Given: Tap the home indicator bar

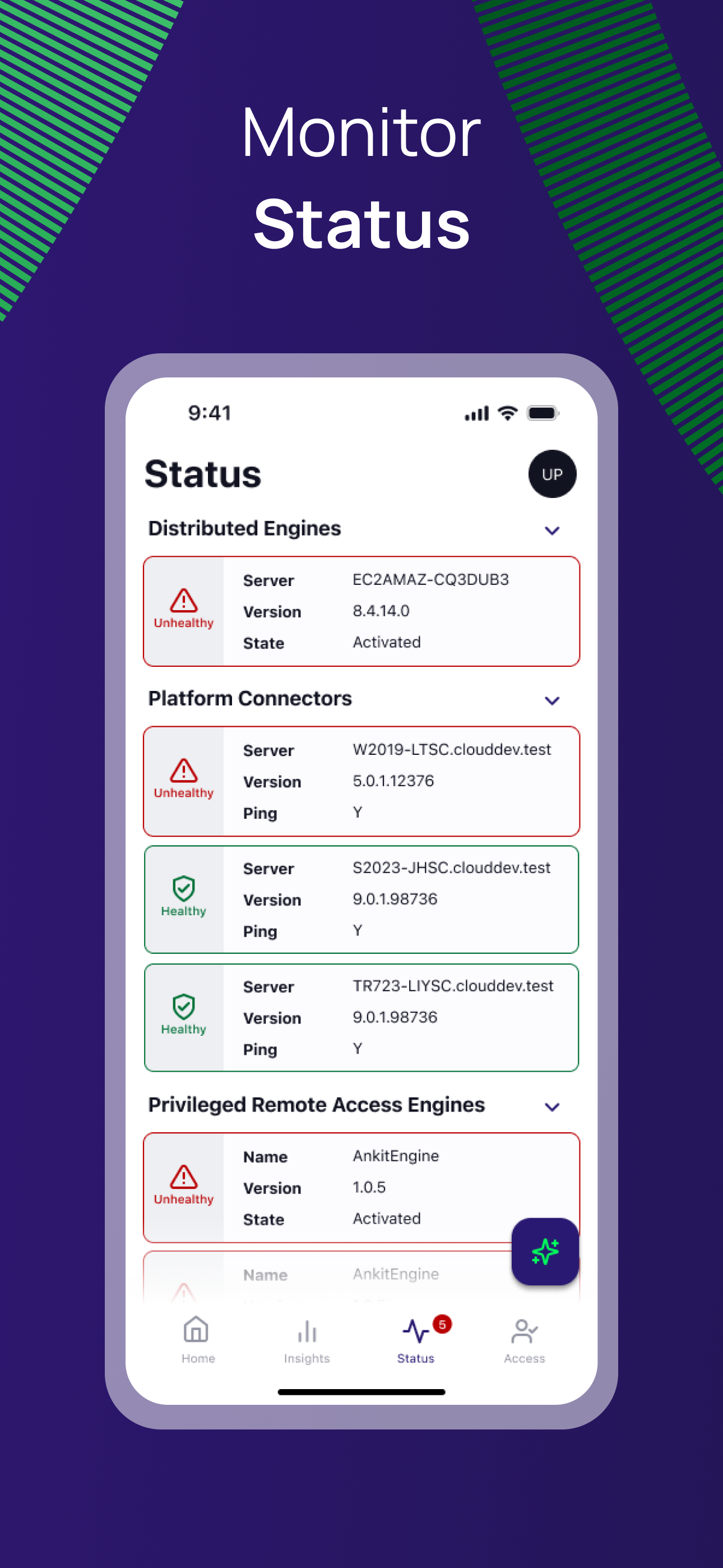Looking at the screenshot, I should tap(361, 1391).
